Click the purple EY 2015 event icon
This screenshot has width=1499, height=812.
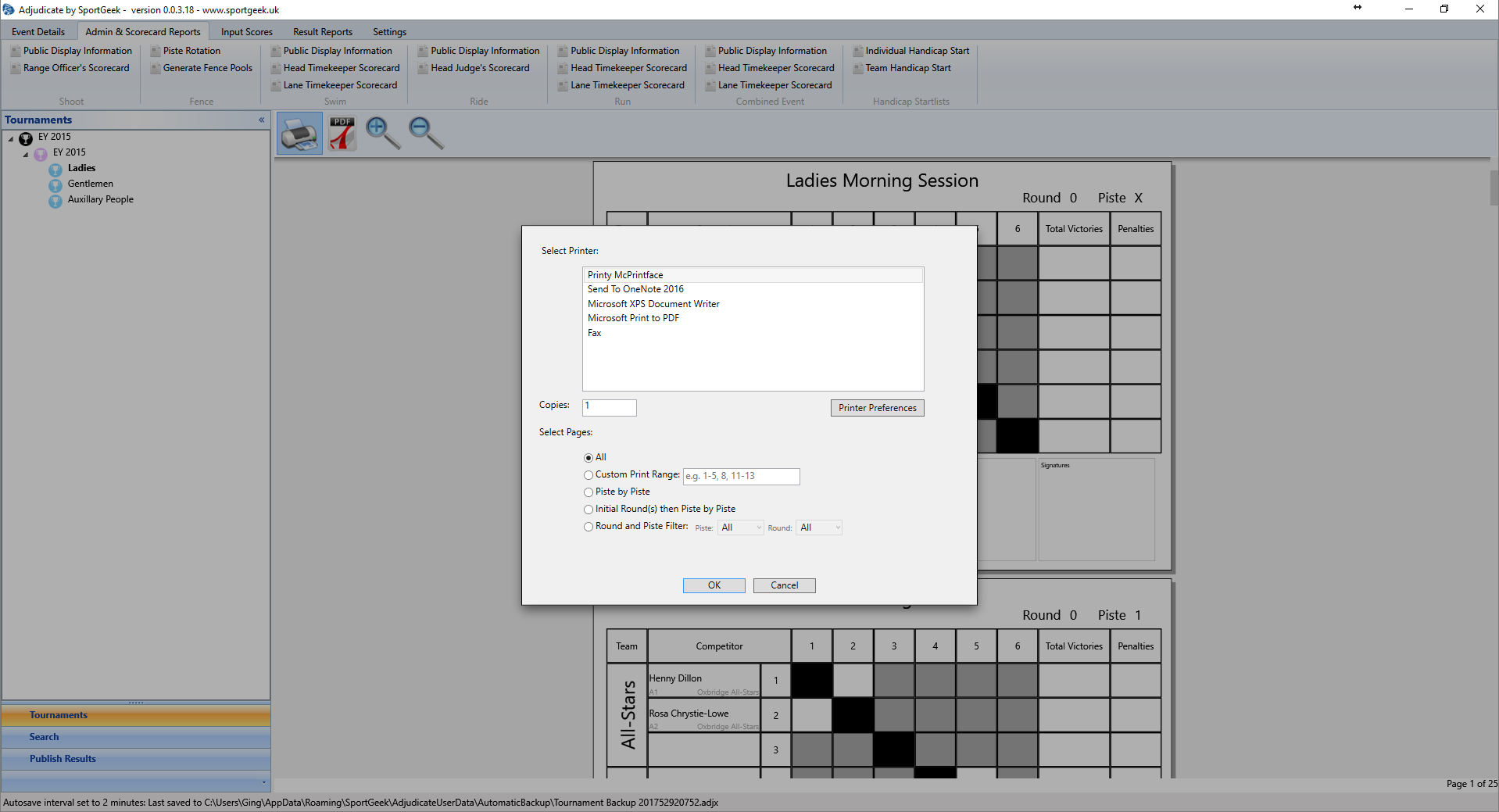[41, 154]
